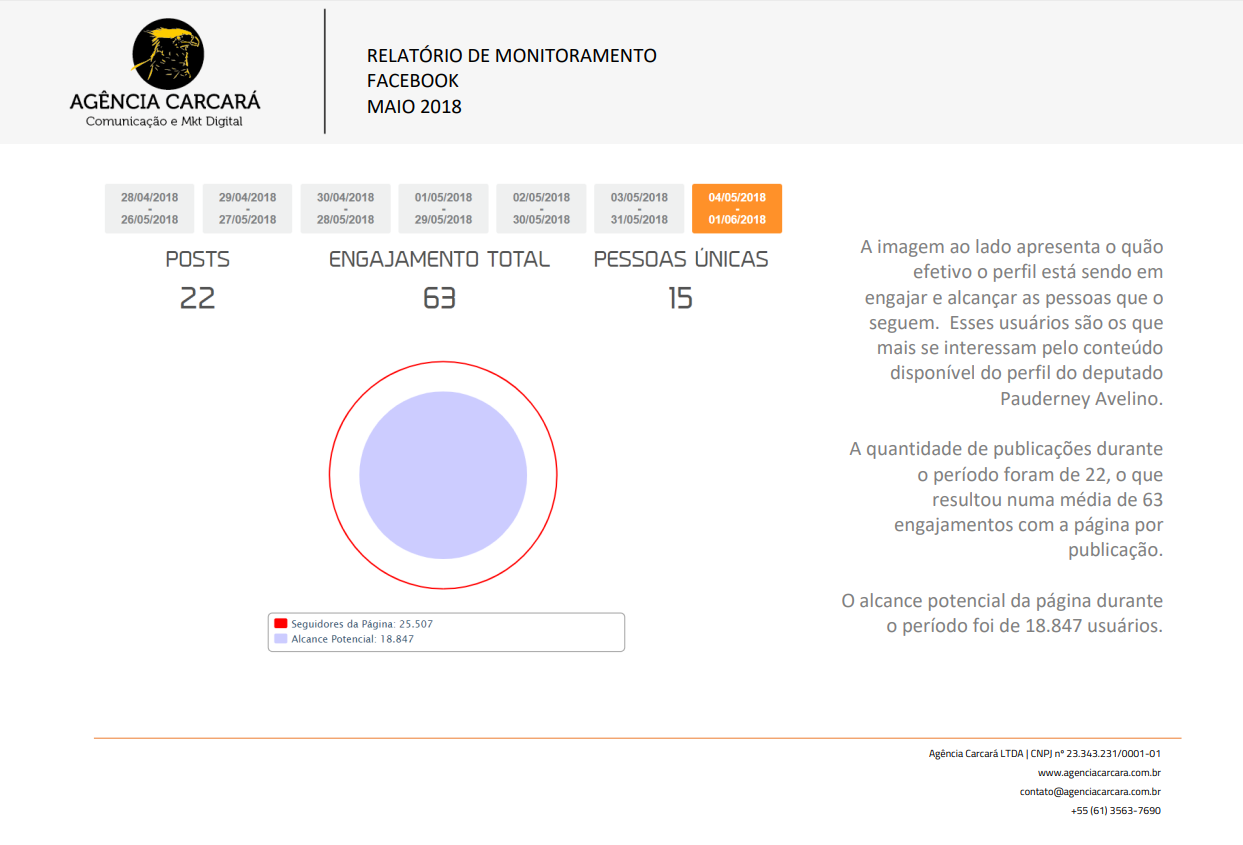1243x845 pixels.
Task: Select the 03/05/2018 - 31/05/2018 date tab
Action: click(639, 208)
